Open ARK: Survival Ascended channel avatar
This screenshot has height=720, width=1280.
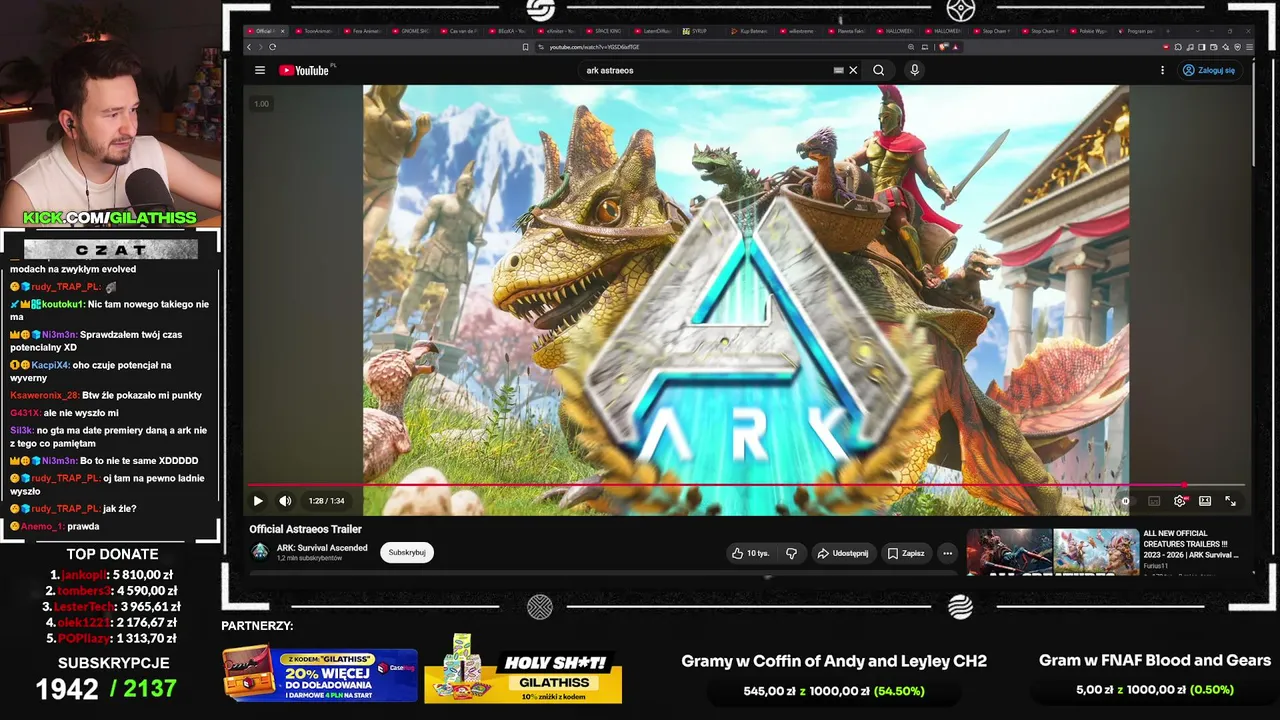pyautogui.click(x=260, y=552)
